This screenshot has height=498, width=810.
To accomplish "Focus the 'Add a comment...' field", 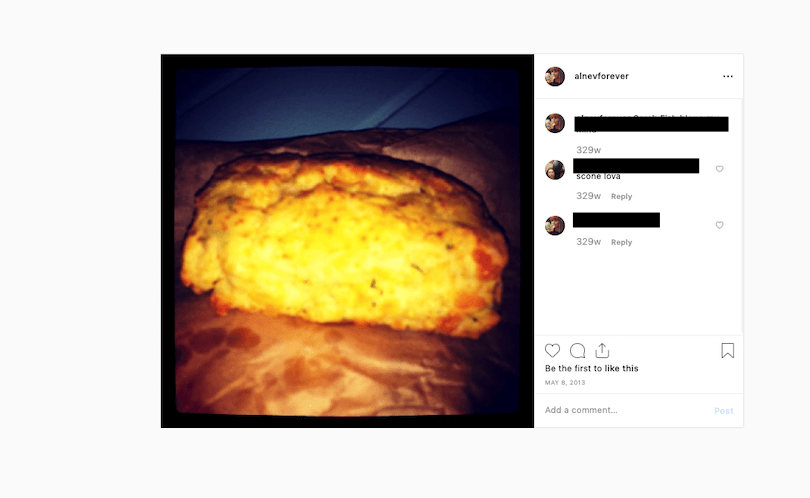I will [625, 410].
